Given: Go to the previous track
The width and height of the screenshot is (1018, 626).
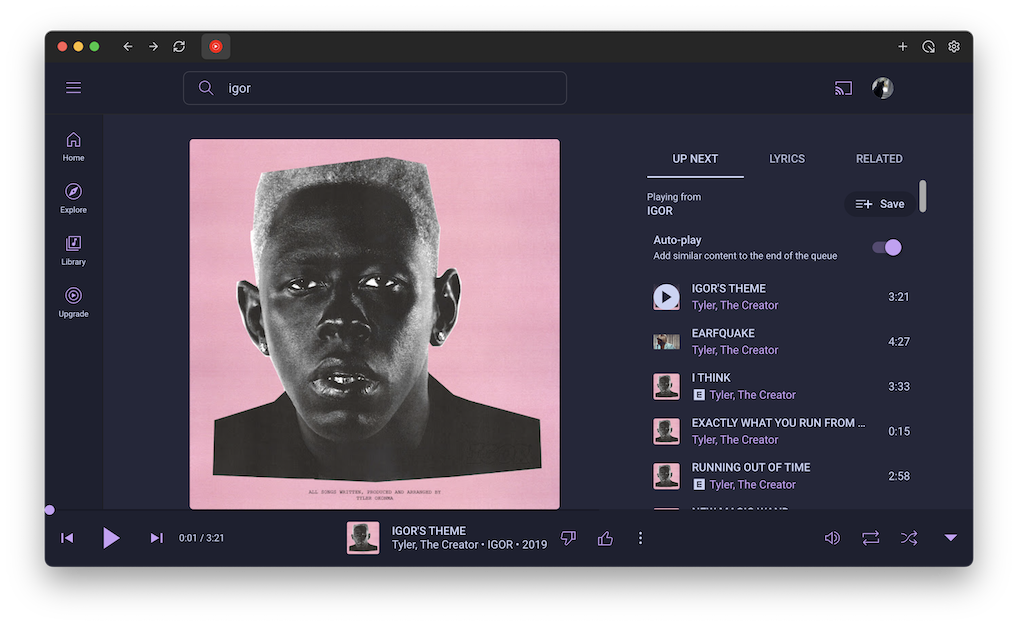Looking at the screenshot, I should (67, 538).
